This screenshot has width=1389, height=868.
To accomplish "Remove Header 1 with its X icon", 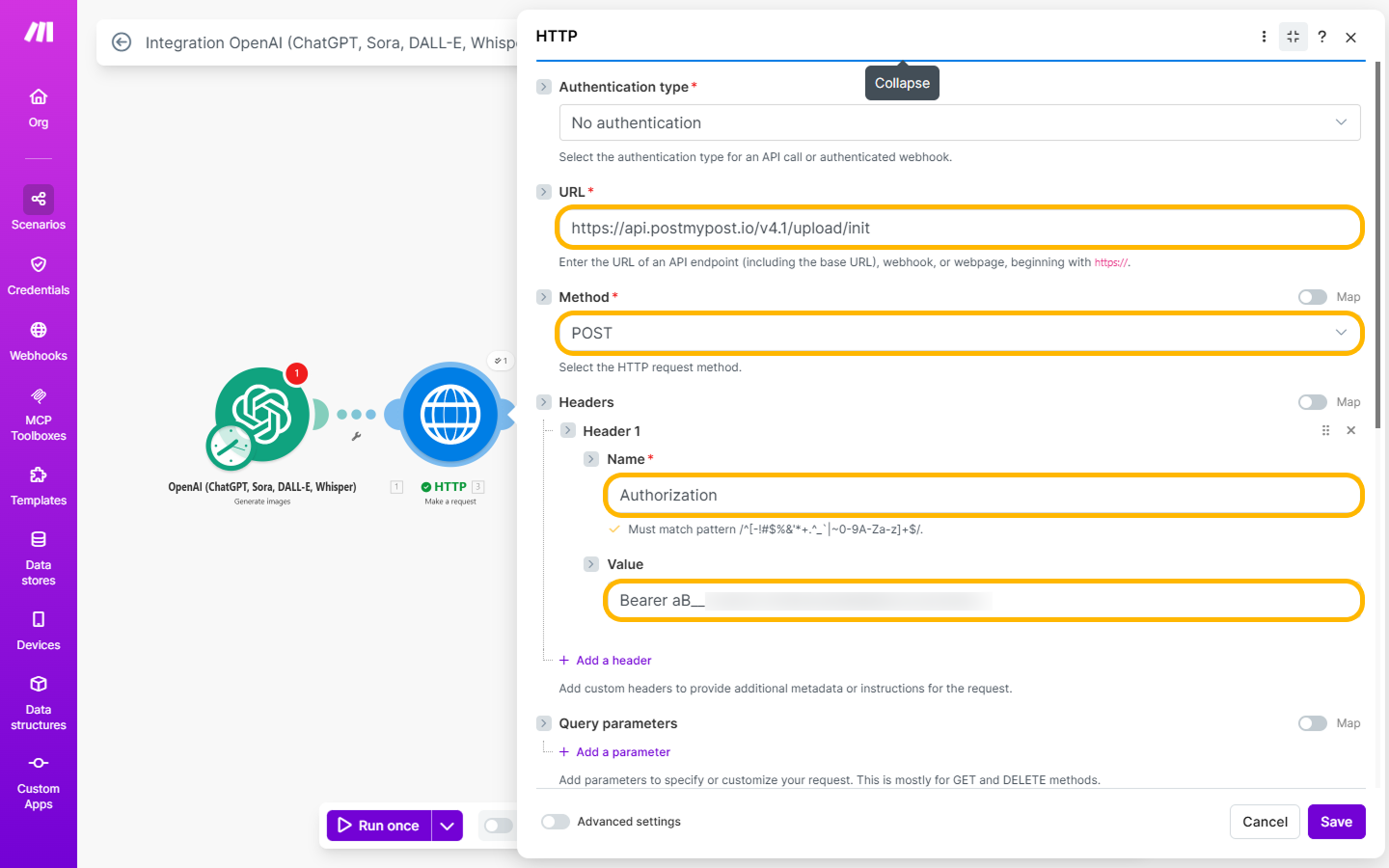I will point(1350,431).
